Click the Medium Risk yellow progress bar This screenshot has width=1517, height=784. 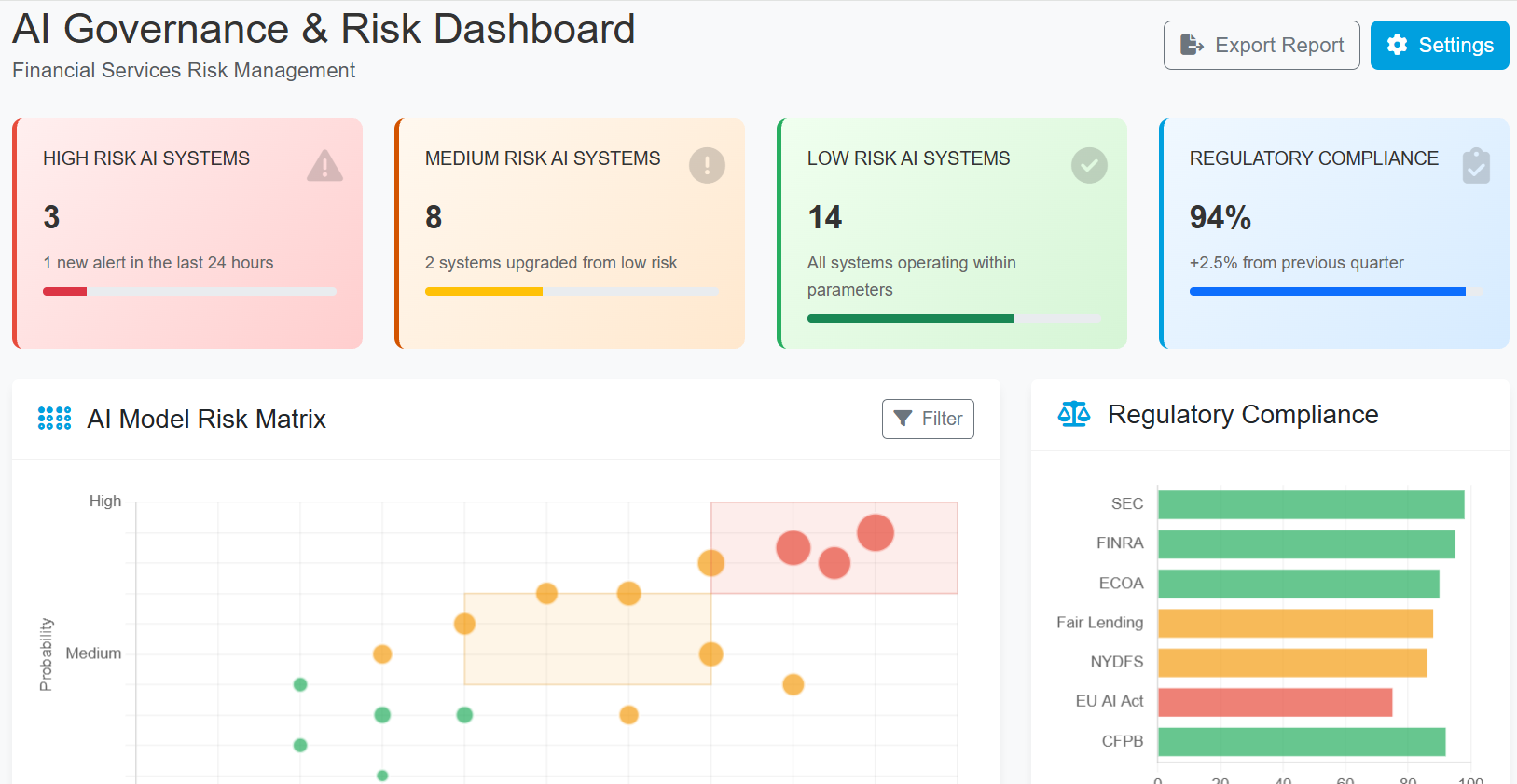pyautogui.click(x=484, y=291)
